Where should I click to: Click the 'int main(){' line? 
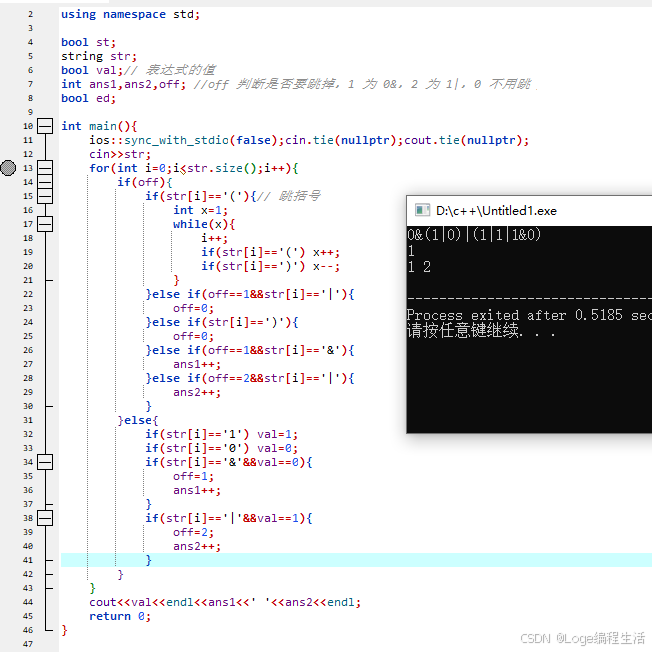coord(99,126)
